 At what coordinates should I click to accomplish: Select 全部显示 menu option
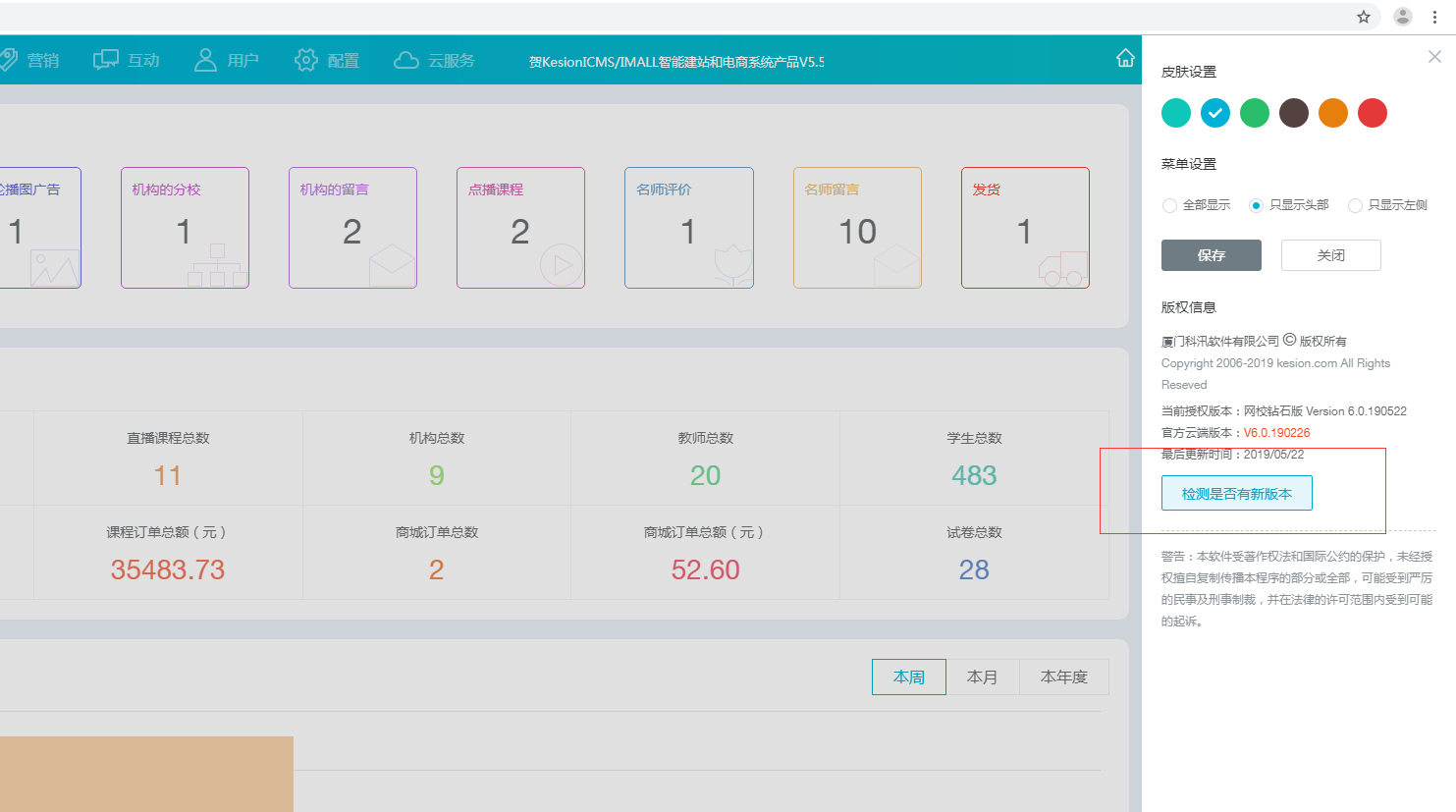coord(1170,205)
